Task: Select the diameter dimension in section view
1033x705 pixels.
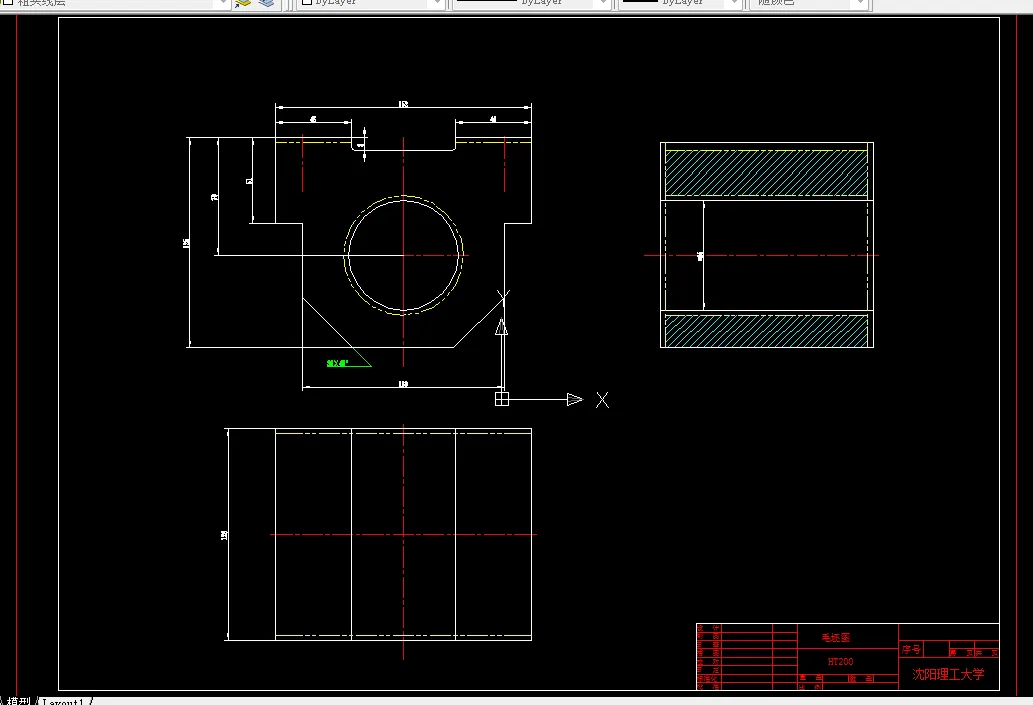Action: 702,256
